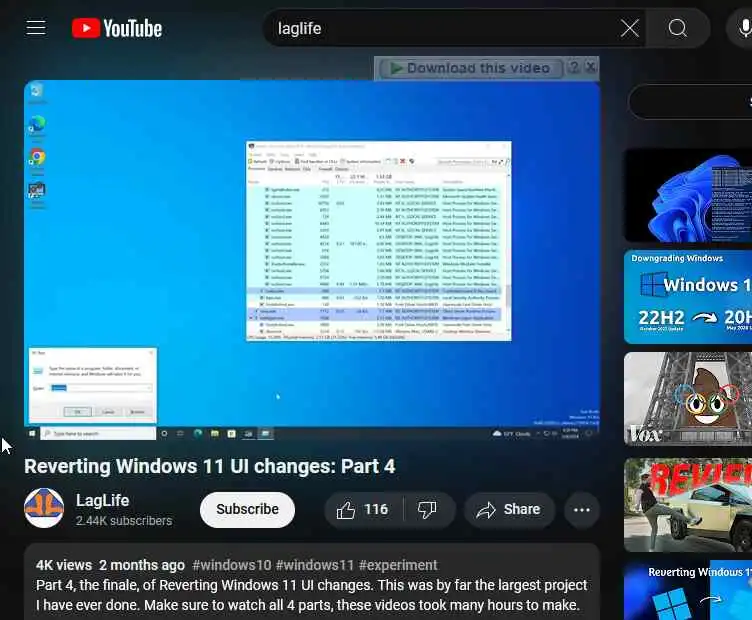Open the Windows 11 bloom recommended video thumbnail
The image size is (752, 620).
tap(688, 195)
